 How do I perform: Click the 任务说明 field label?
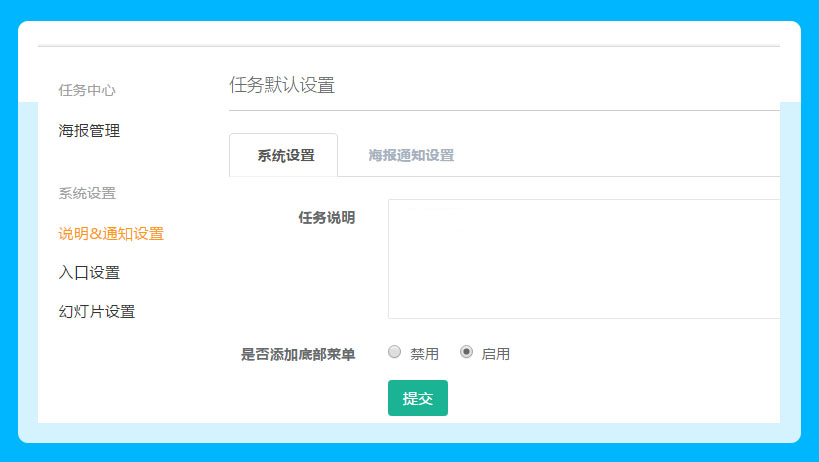[326, 217]
